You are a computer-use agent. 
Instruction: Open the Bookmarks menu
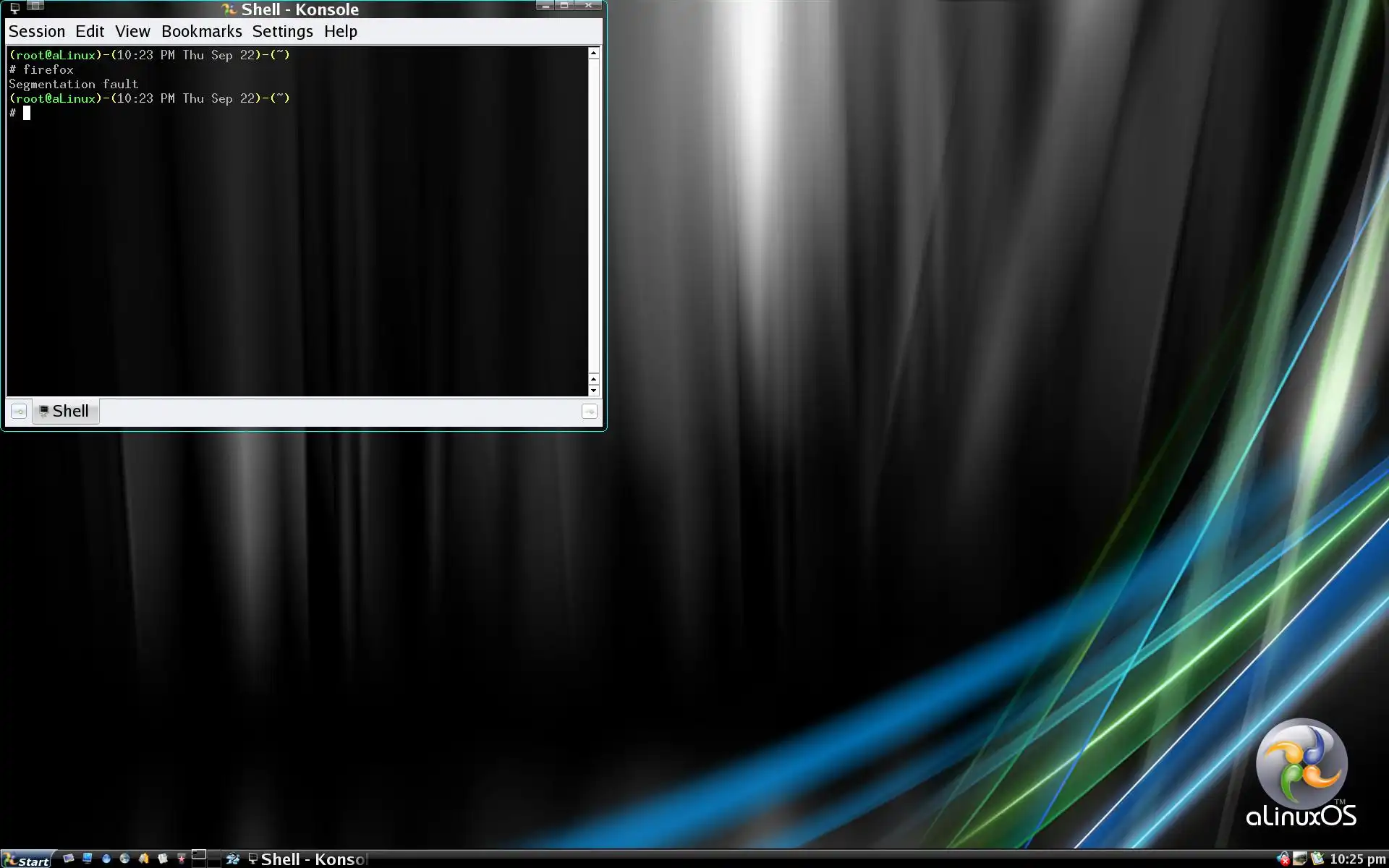pos(201,31)
